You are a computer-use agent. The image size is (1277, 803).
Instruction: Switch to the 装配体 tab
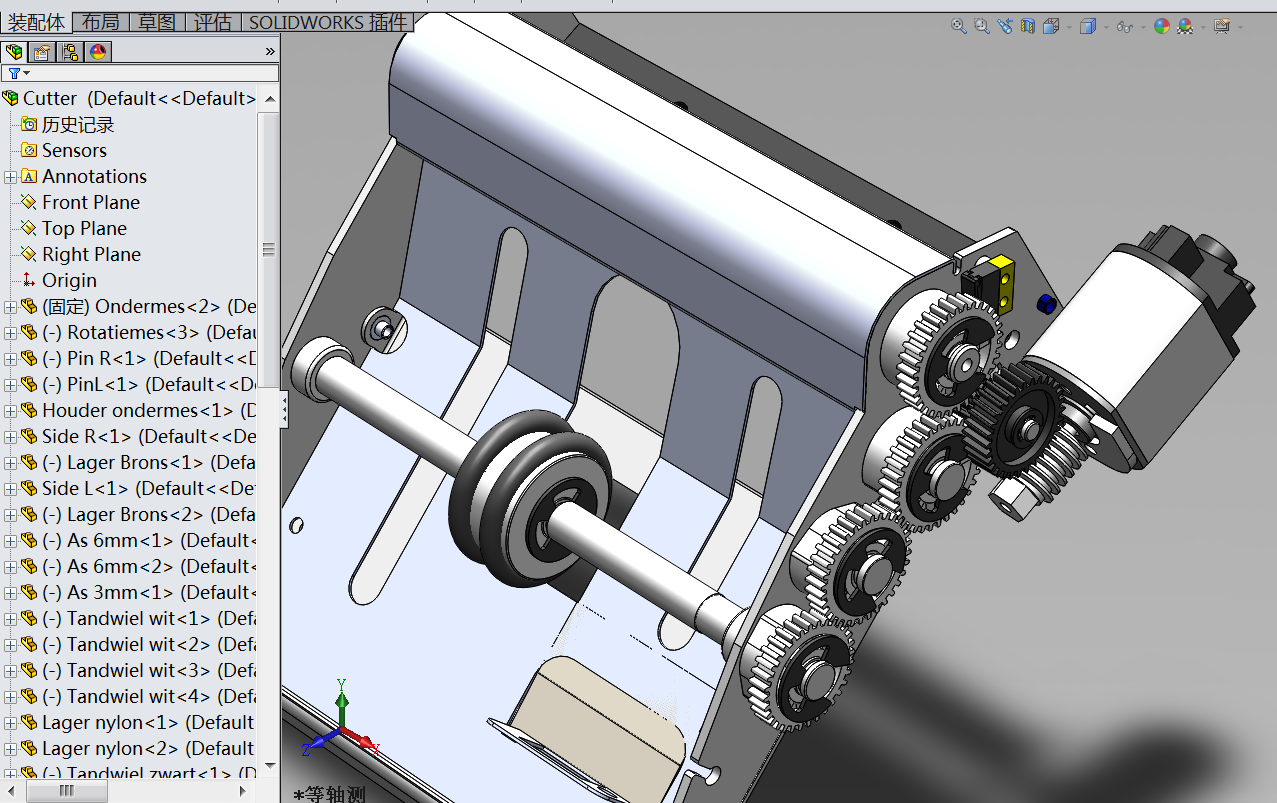(36, 22)
